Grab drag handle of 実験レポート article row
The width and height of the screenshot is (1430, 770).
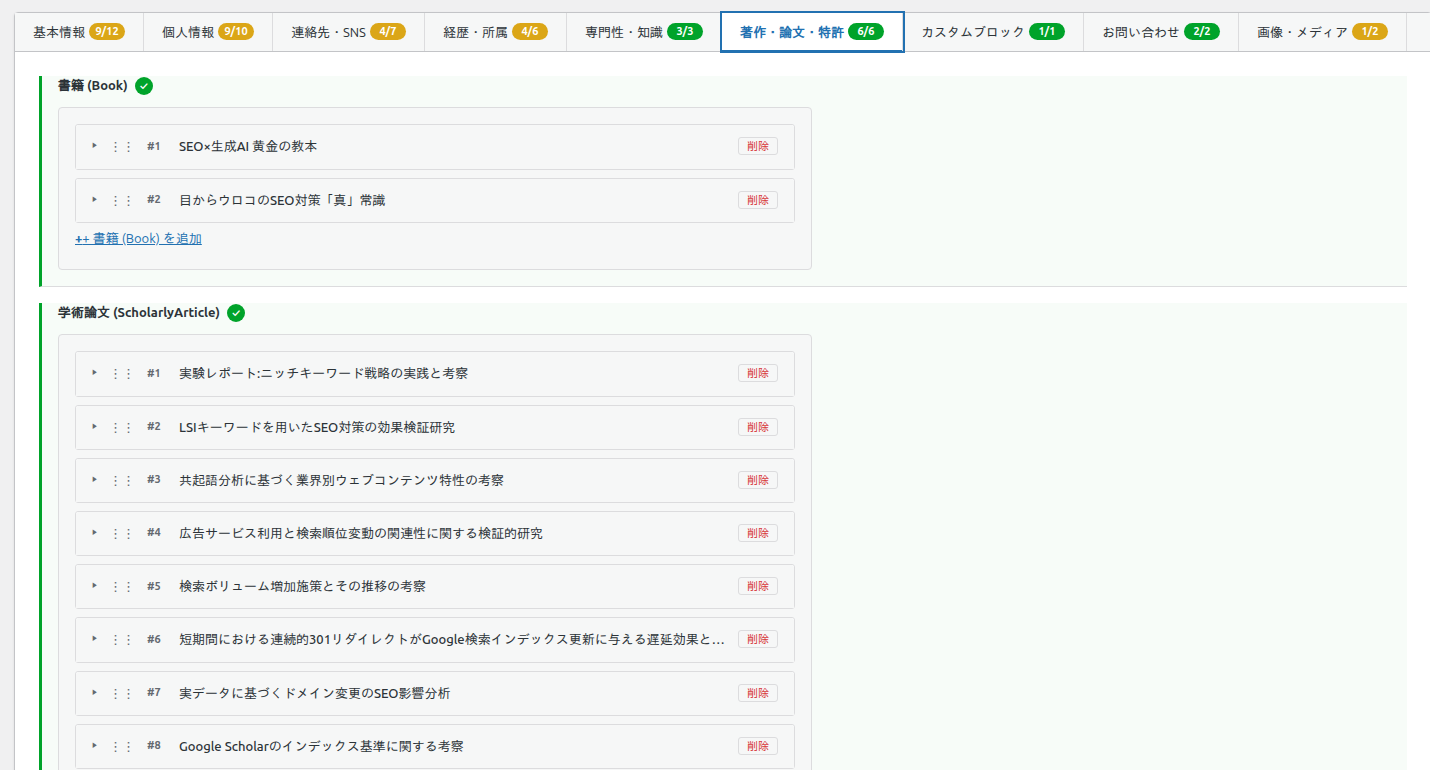pyautogui.click(x=121, y=373)
